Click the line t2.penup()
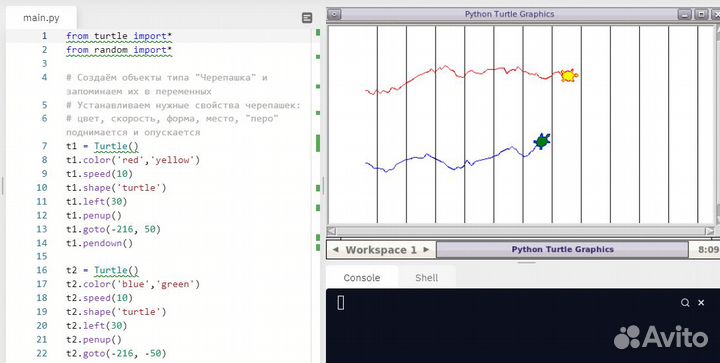The height and width of the screenshot is (363, 720). point(94,340)
